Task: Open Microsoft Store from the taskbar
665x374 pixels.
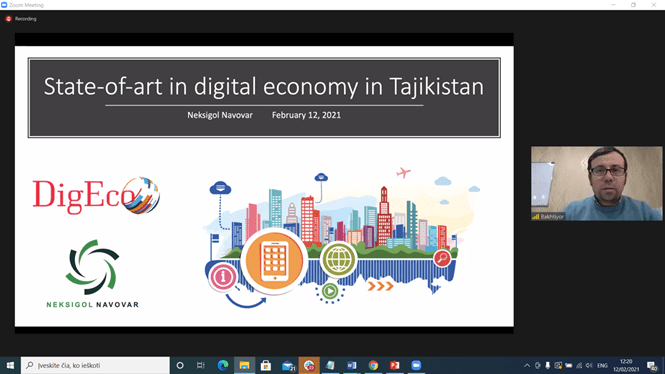Action: pyautogui.click(x=266, y=365)
